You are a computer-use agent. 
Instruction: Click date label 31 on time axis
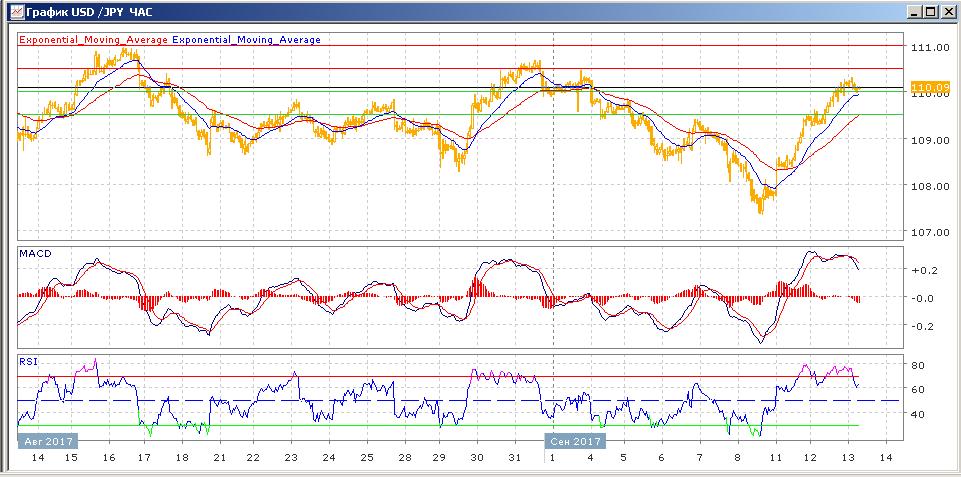click(515, 459)
